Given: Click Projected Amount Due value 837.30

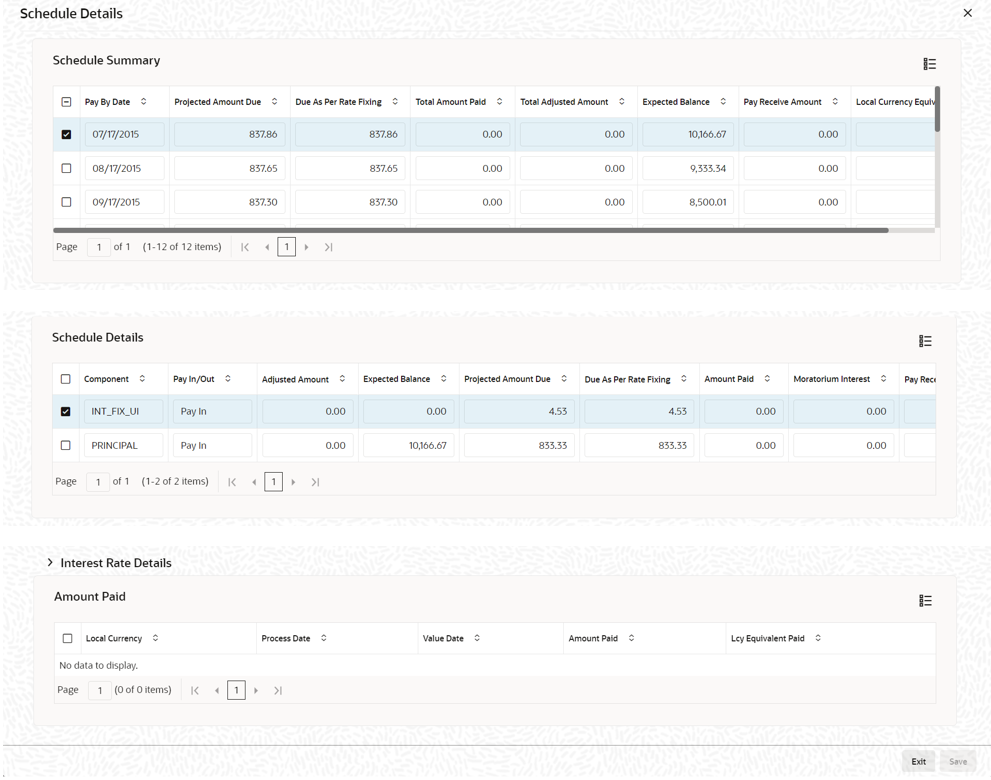Looking at the screenshot, I should [229, 202].
